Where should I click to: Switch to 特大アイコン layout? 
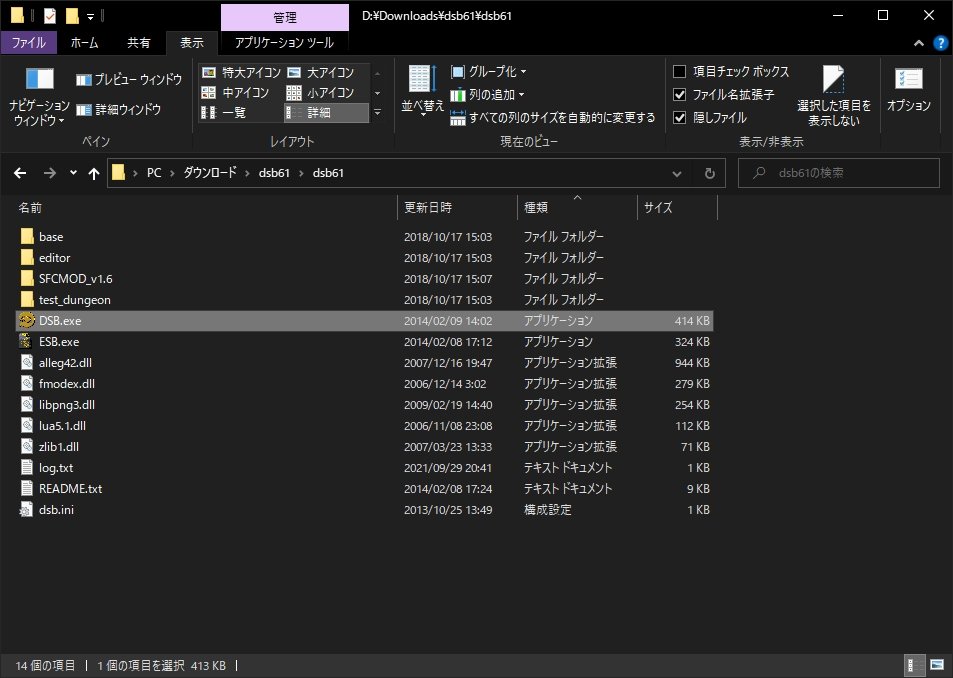pyautogui.click(x=241, y=72)
